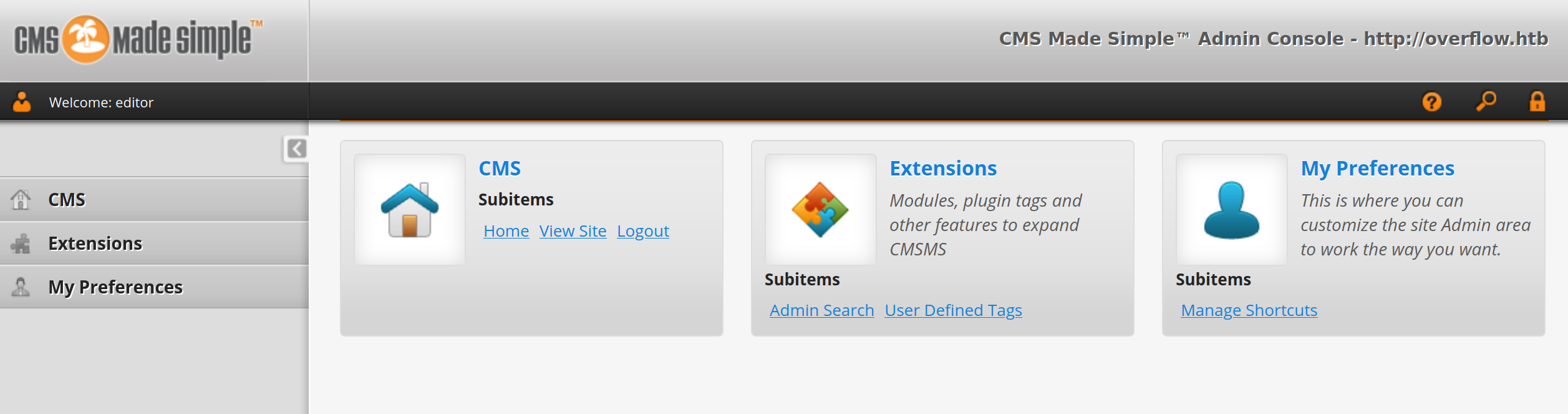Open the Manage Shortcuts link
This screenshot has height=414, width=1568.
(1249, 310)
